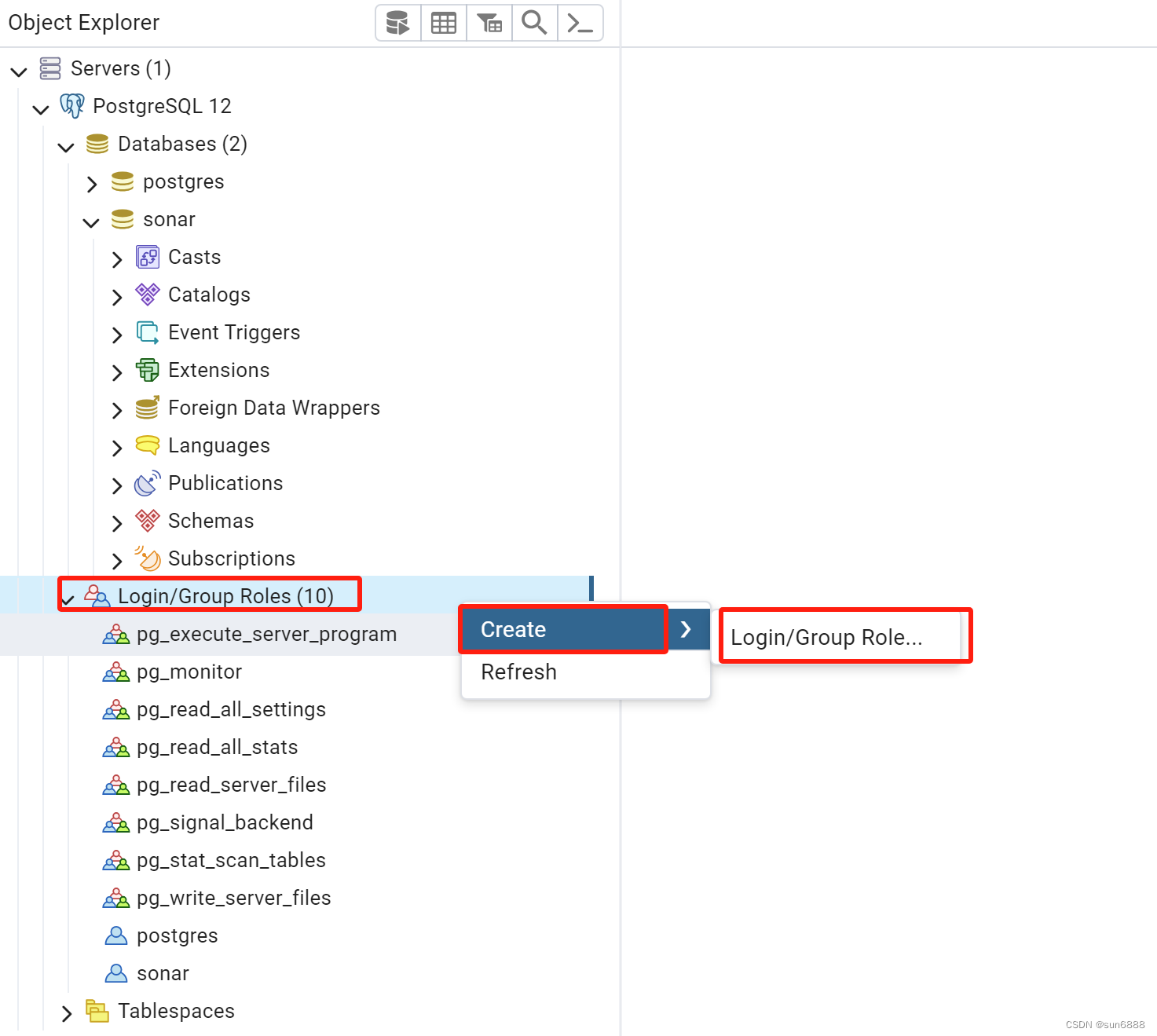Select the Subscriptions label

(x=232, y=558)
